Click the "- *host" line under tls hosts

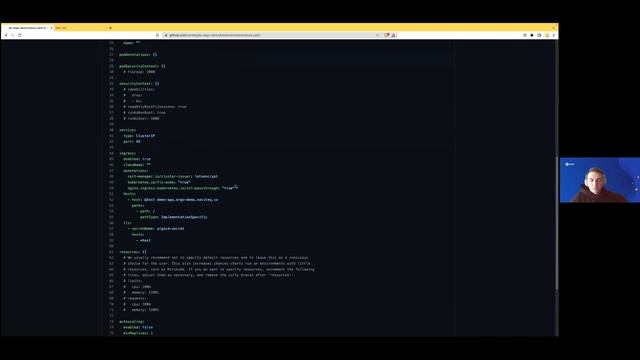(x=143, y=240)
